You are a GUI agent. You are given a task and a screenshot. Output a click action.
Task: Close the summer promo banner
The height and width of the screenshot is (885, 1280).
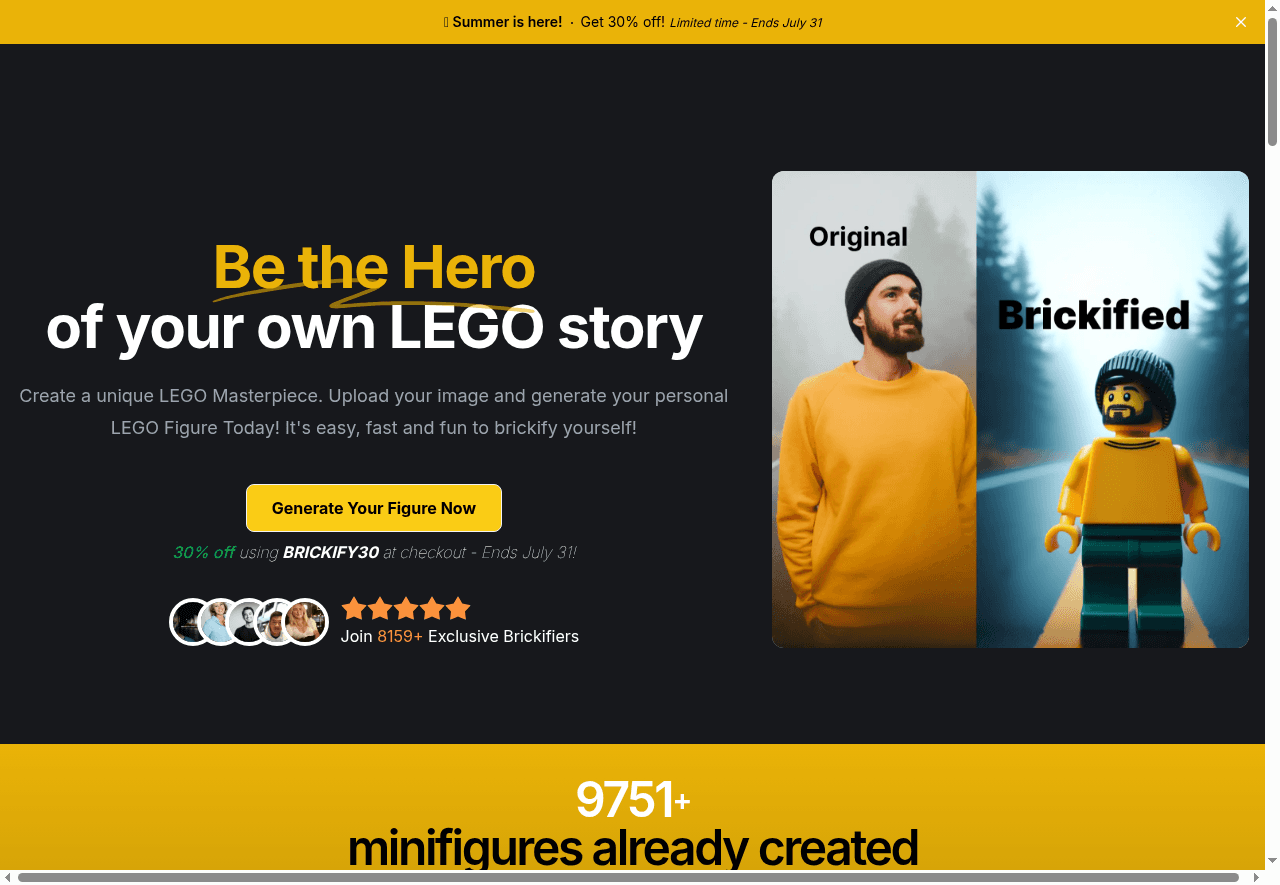coord(1241,22)
